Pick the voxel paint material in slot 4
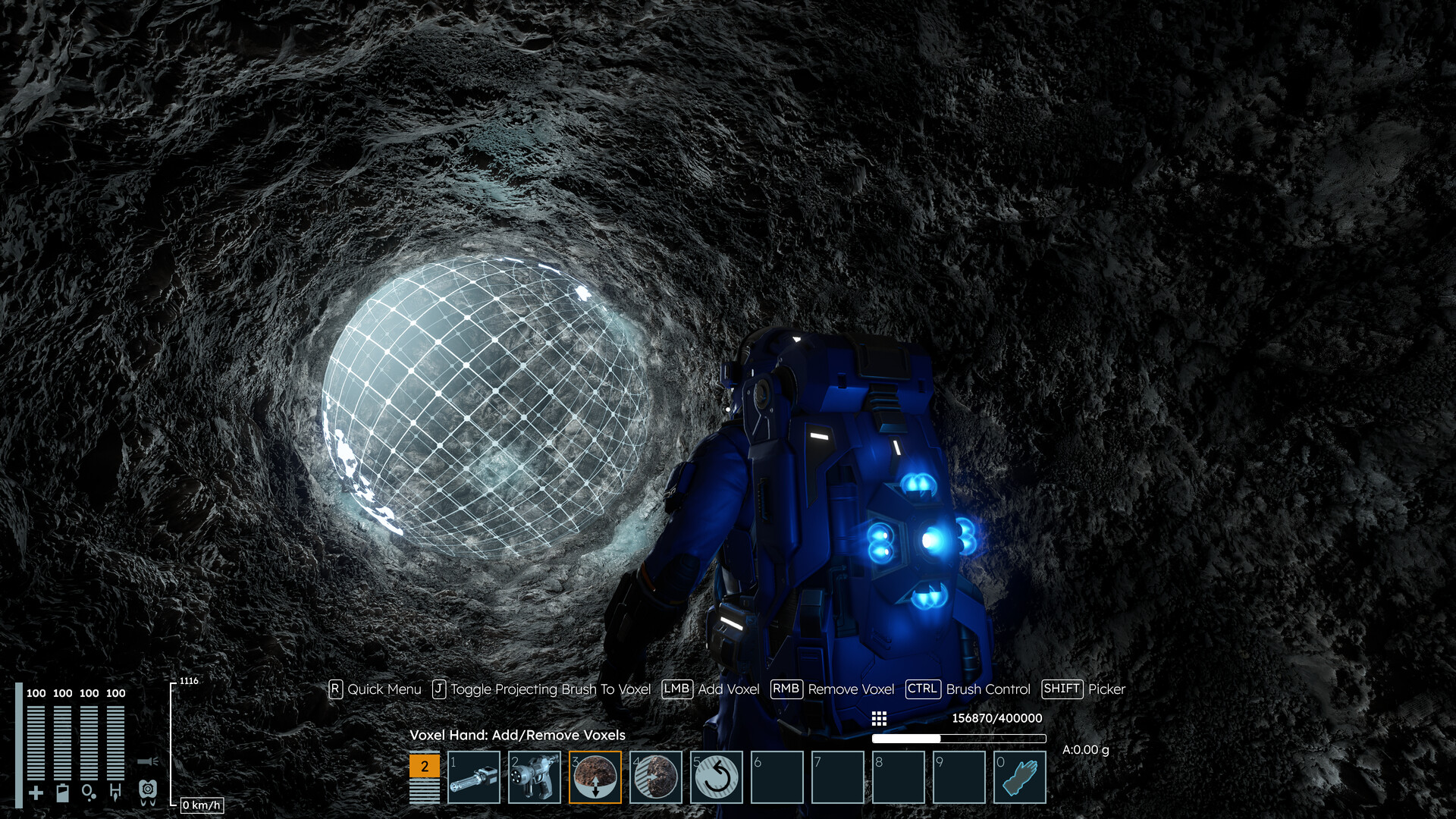This screenshot has height=819, width=1456. click(x=656, y=777)
